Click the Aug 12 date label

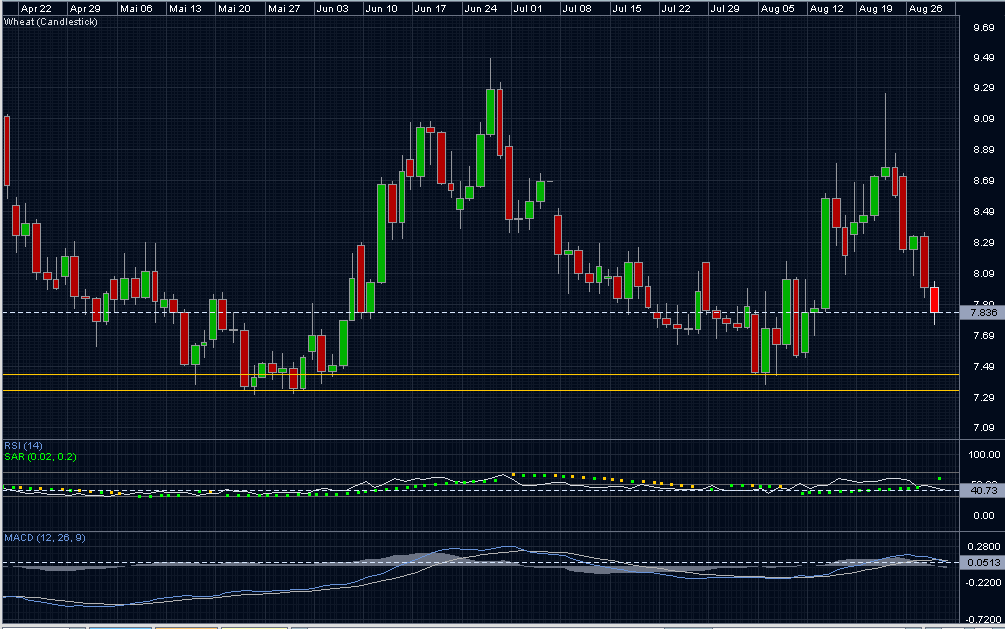point(827,9)
